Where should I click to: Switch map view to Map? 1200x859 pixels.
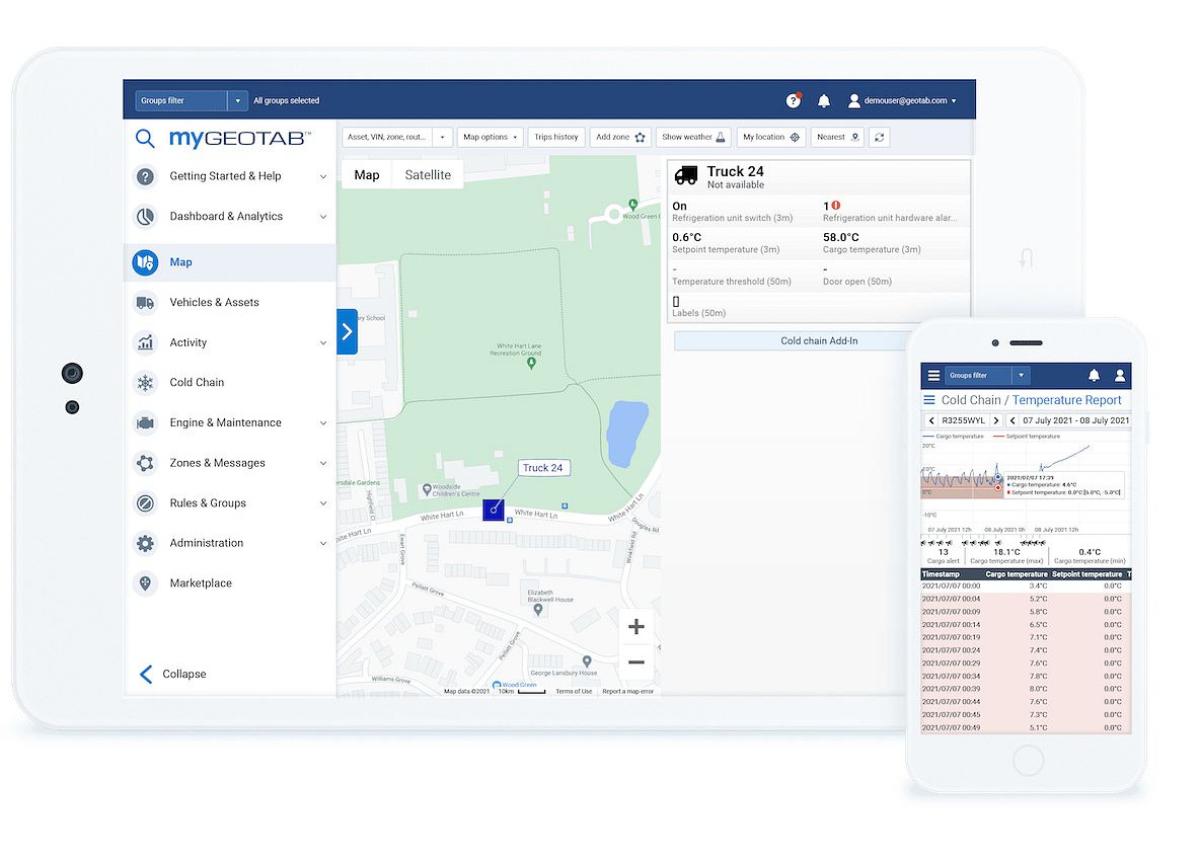[x=367, y=175]
